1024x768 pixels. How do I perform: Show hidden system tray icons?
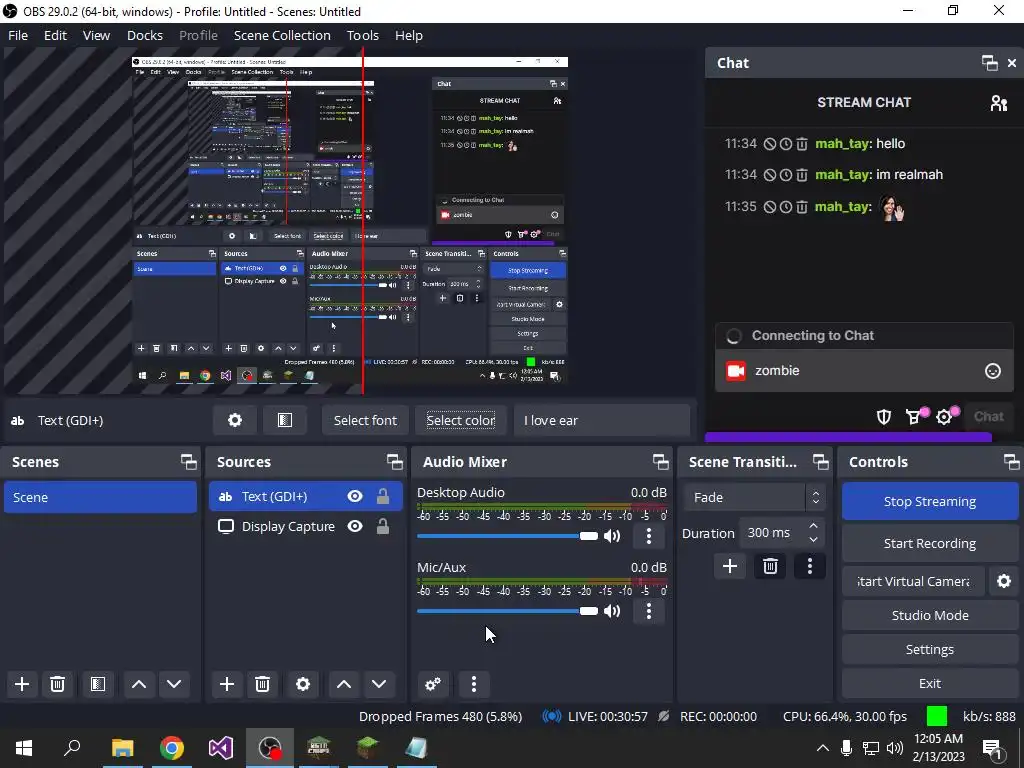tap(823, 748)
